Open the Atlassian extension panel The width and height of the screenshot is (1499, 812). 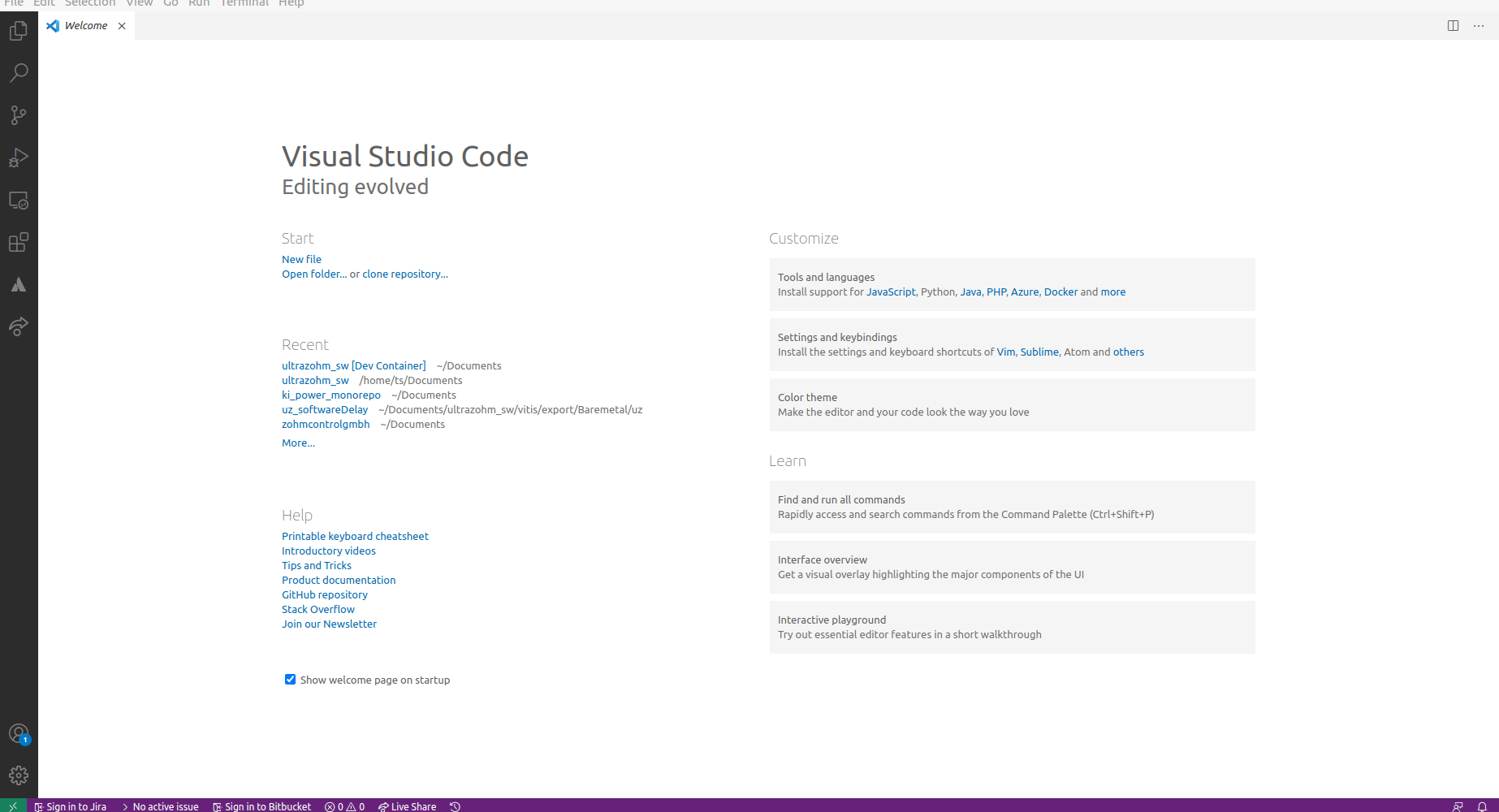point(18,284)
